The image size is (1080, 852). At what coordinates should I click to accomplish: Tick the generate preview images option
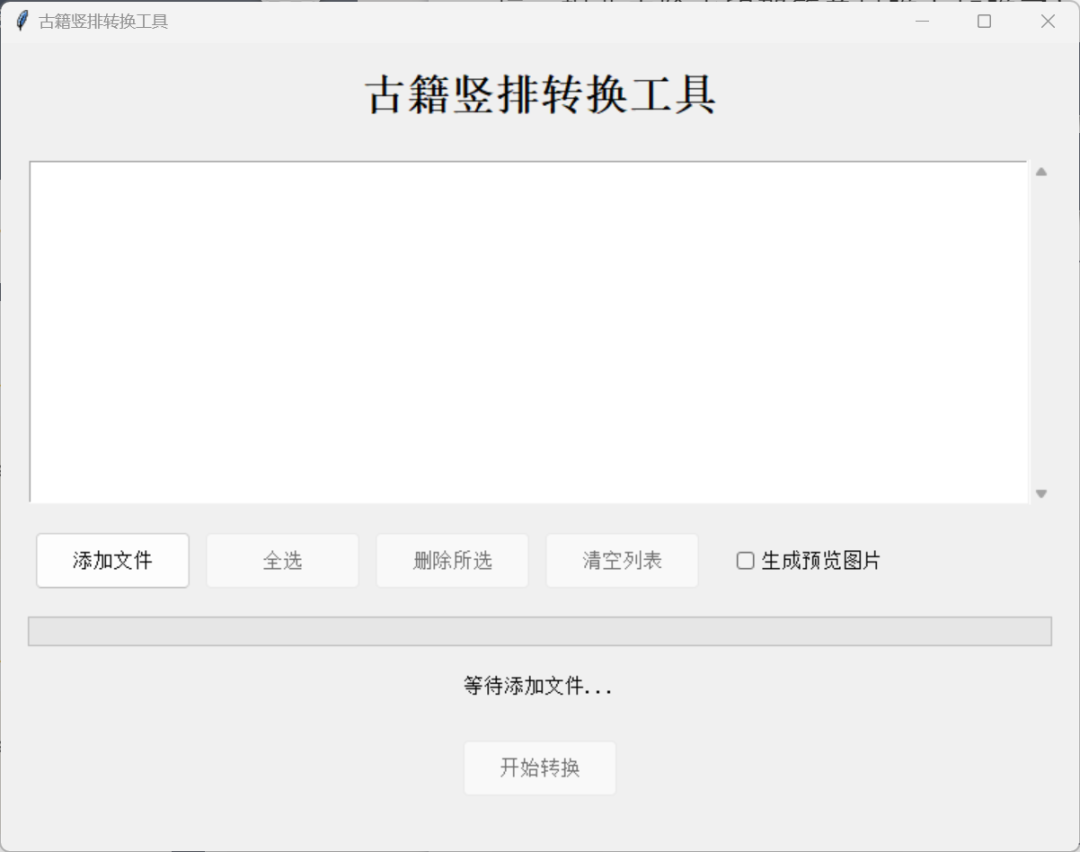pos(744,561)
